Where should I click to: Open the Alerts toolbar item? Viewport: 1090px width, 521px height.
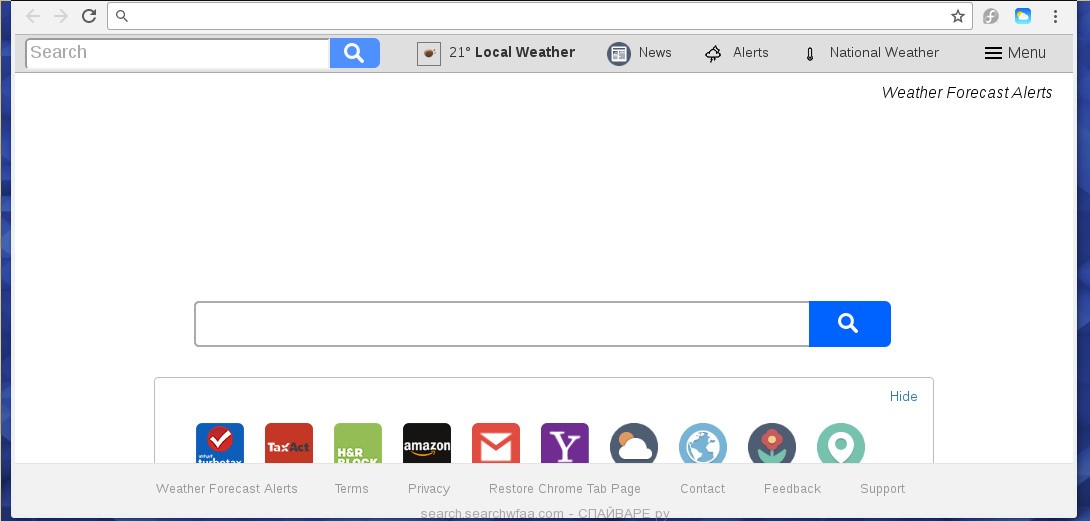(x=737, y=53)
